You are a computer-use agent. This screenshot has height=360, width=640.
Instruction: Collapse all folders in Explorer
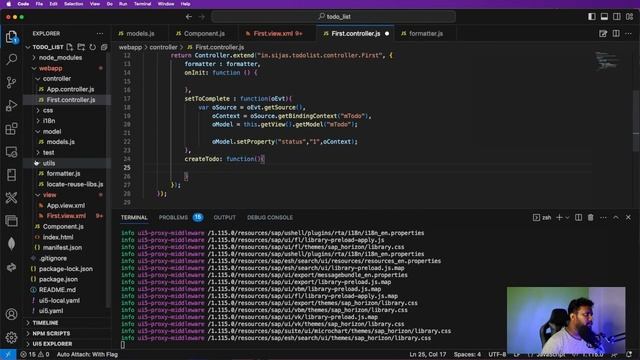(104, 47)
